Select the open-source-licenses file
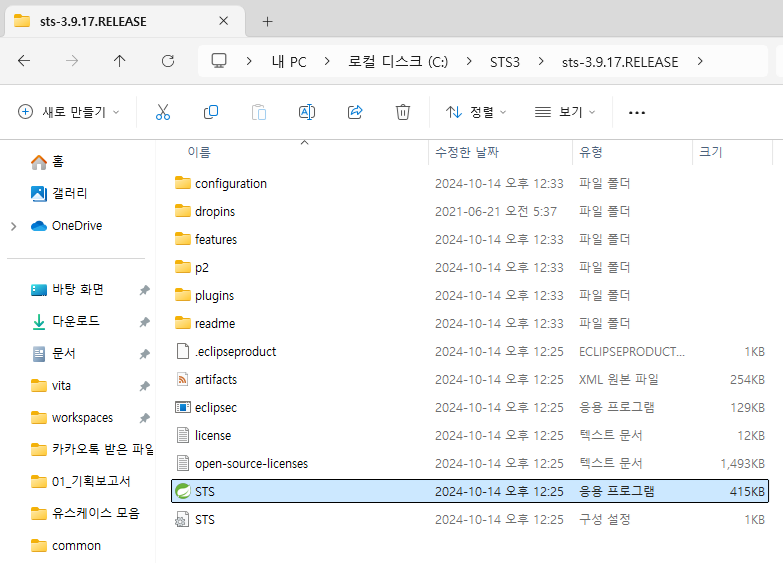Screen dimensions: 783x563 pyautogui.click(x=469, y=464)
